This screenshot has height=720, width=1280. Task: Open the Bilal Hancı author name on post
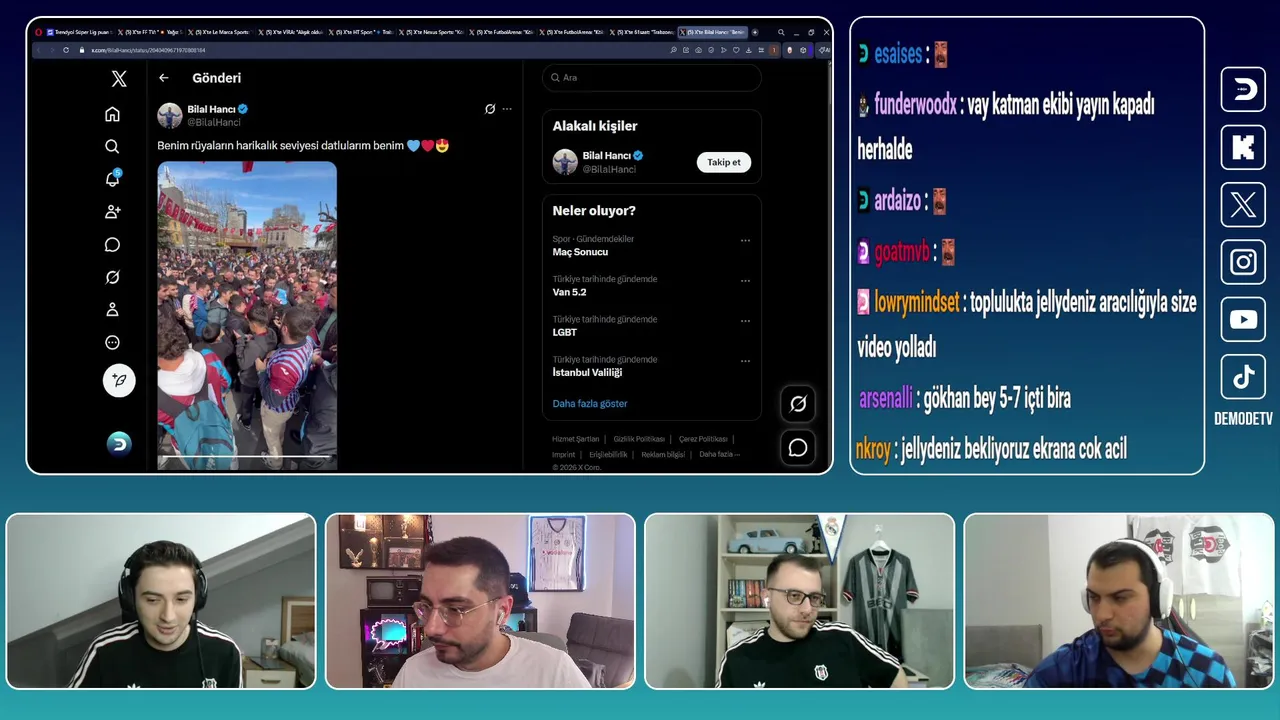click(211, 109)
